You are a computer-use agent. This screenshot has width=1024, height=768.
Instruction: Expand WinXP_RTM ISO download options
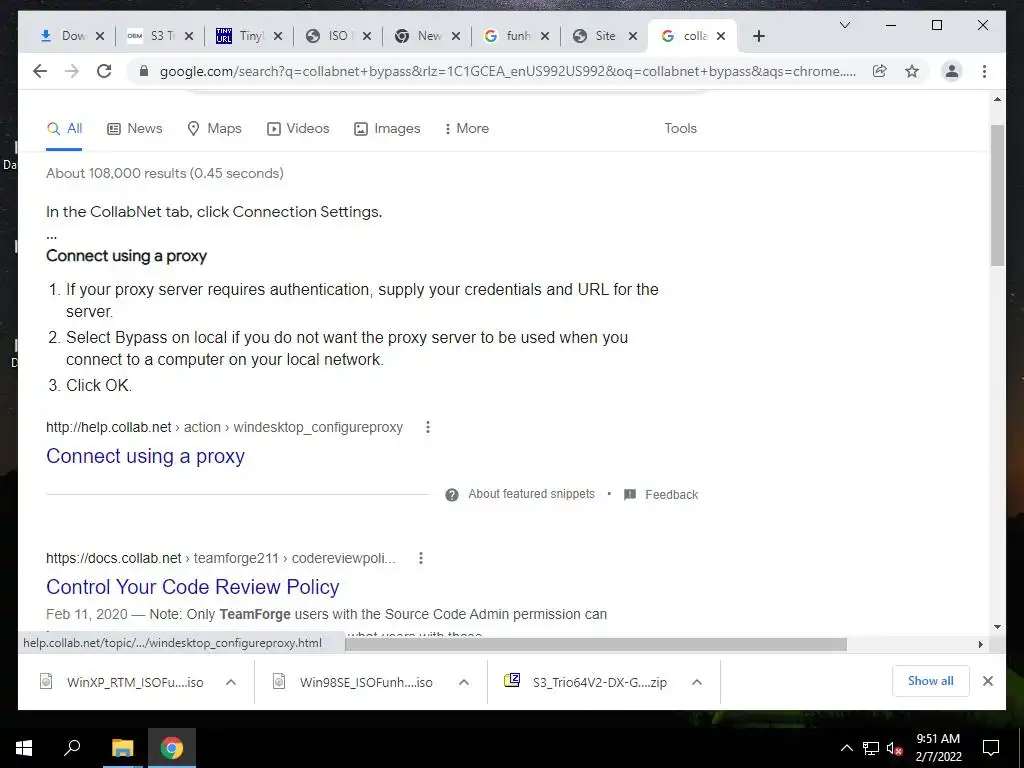point(231,682)
